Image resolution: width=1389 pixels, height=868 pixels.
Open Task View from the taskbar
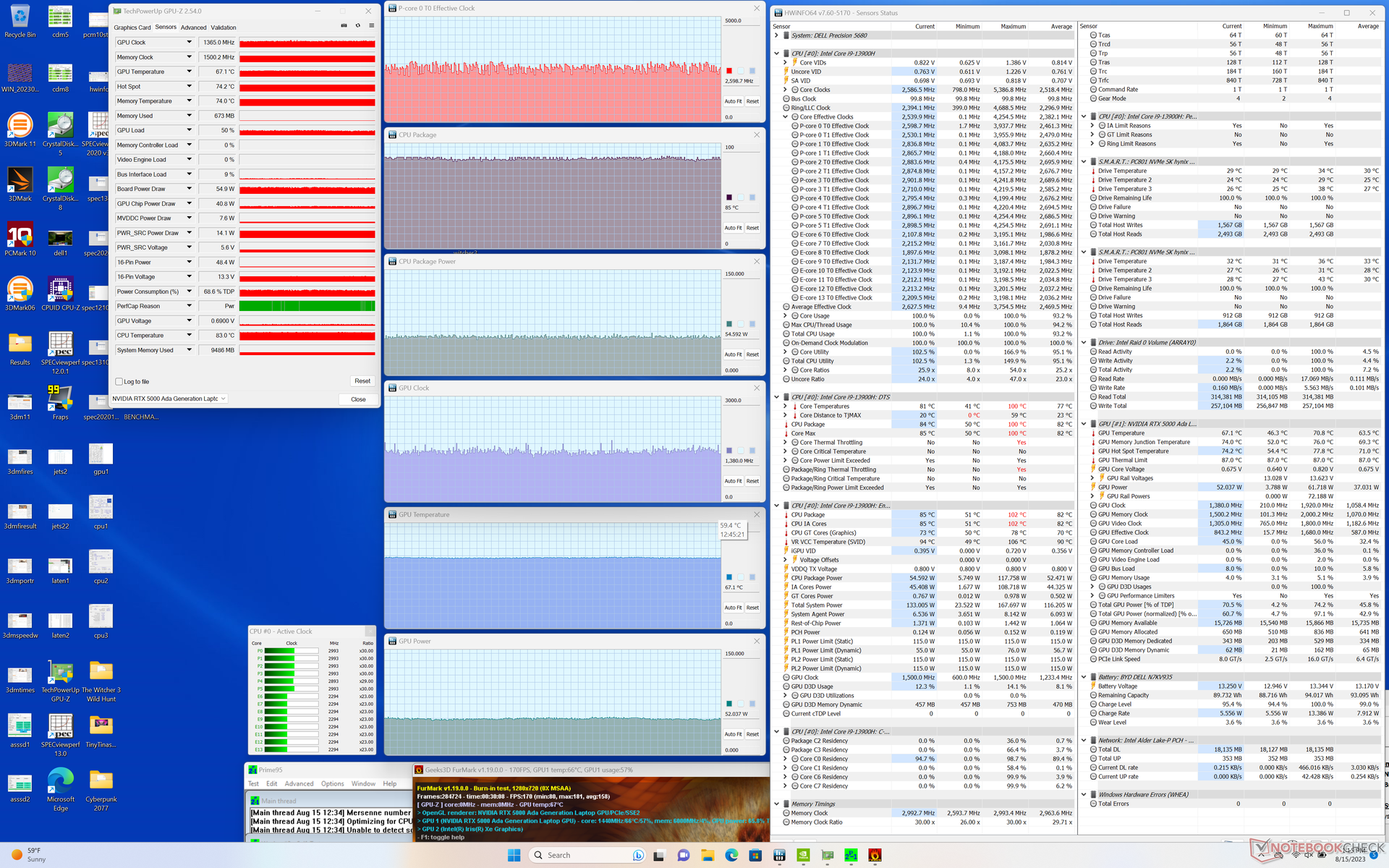coord(658,855)
